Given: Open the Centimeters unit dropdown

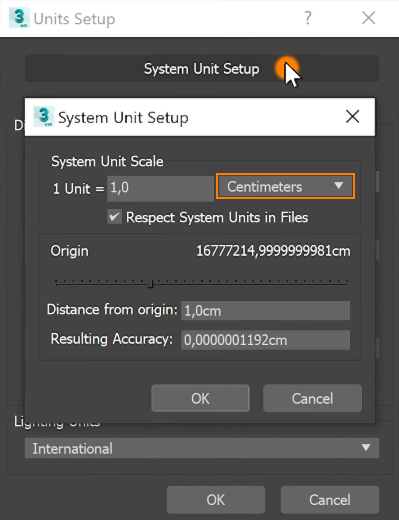Looking at the screenshot, I should 285,186.
